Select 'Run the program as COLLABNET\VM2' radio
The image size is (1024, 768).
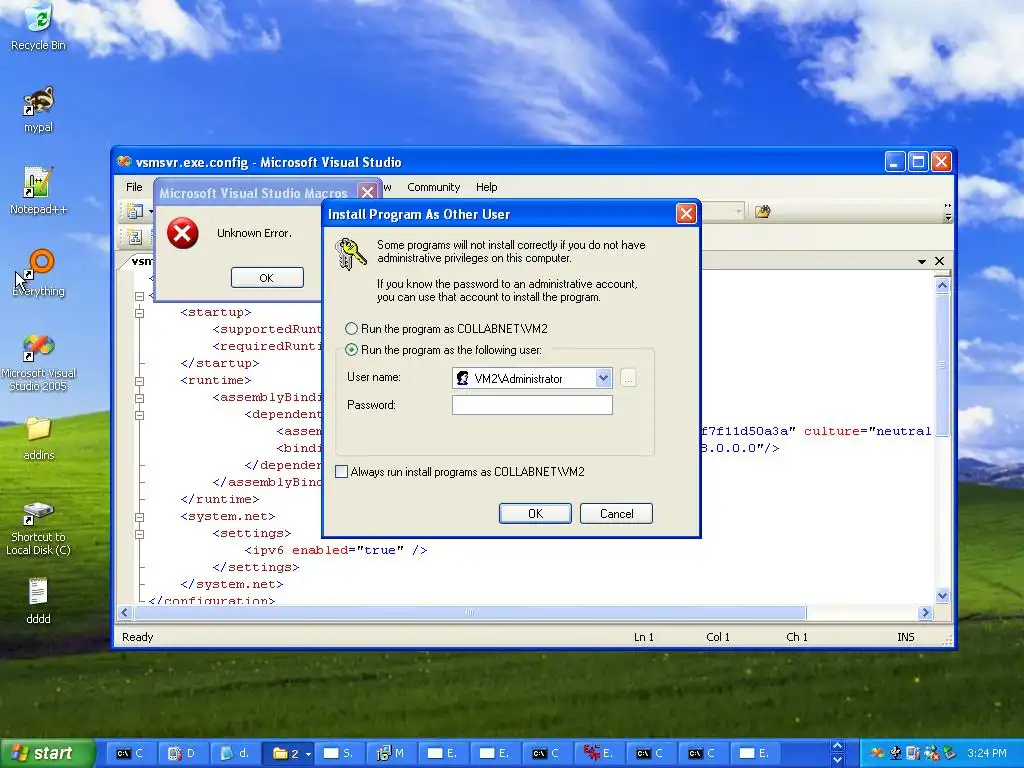(x=351, y=328)
